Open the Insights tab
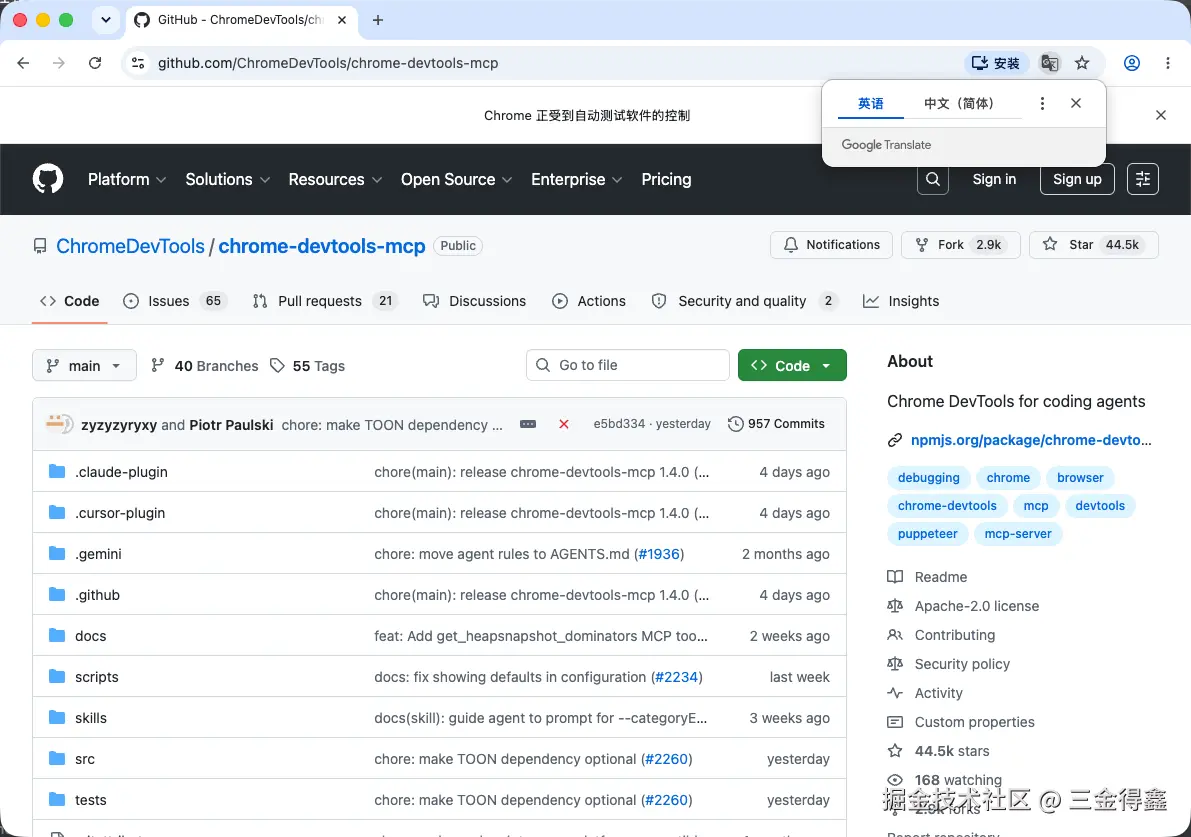This screenshot has width=1191, height=837. pos(902,302)
